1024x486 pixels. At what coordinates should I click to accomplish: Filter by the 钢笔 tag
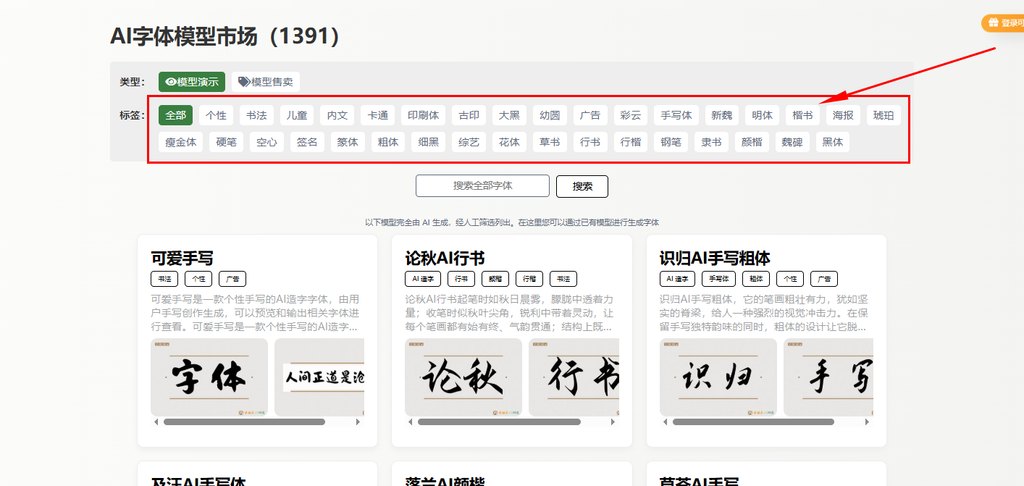pyautogui.click(x=671, y=142)
